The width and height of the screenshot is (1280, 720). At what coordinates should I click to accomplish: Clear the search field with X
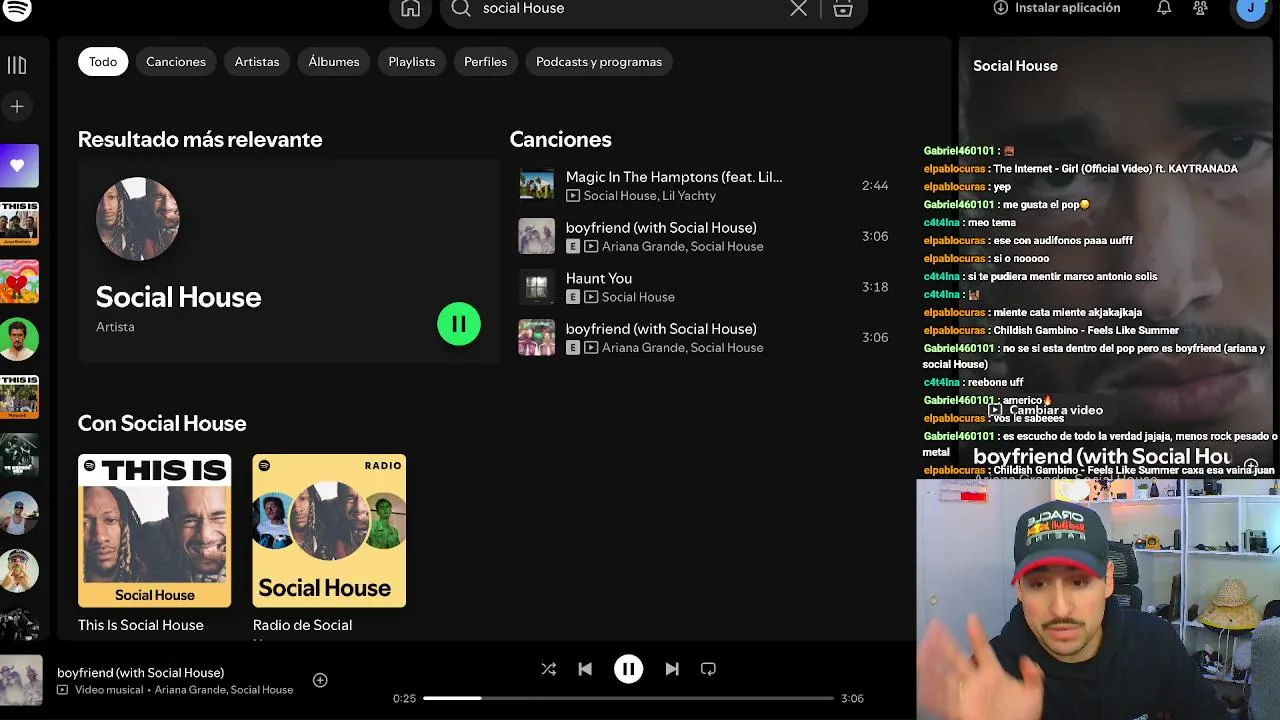pos(798,8)
